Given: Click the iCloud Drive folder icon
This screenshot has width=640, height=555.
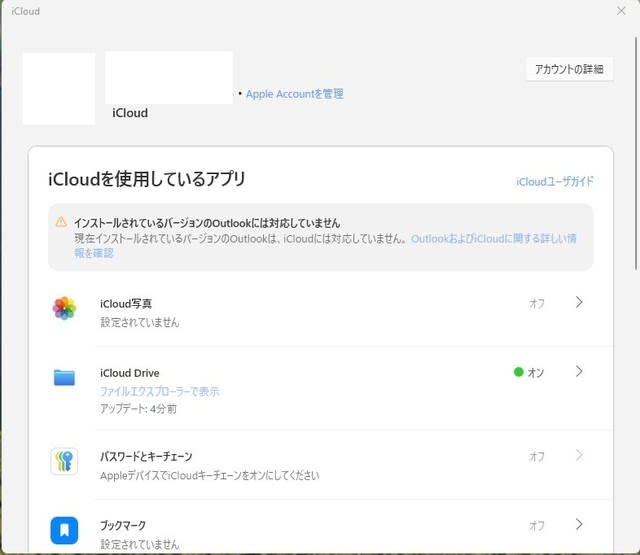Looking at the screenshot, I should pos(64,377).
